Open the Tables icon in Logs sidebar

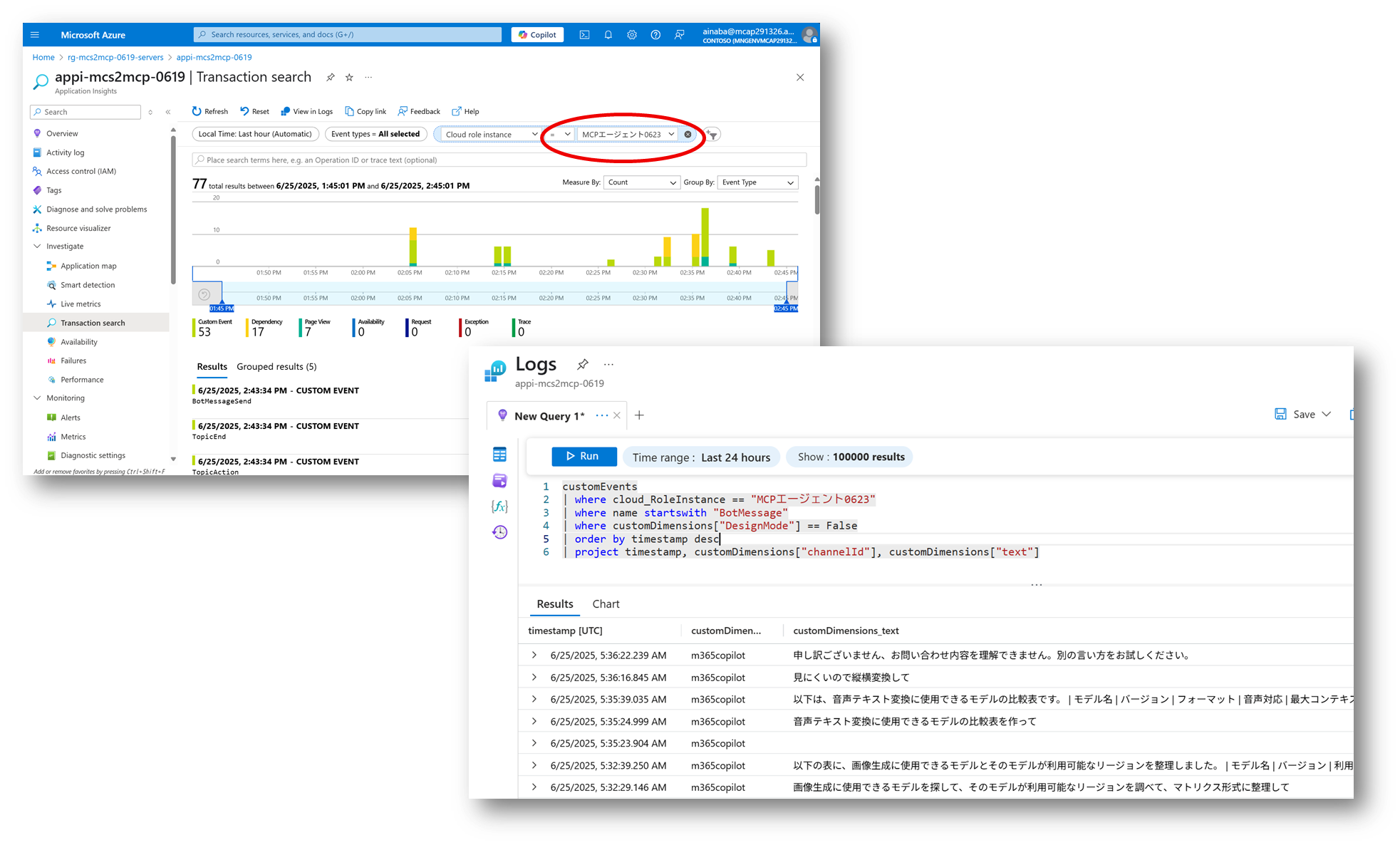(x=499, y=455)
